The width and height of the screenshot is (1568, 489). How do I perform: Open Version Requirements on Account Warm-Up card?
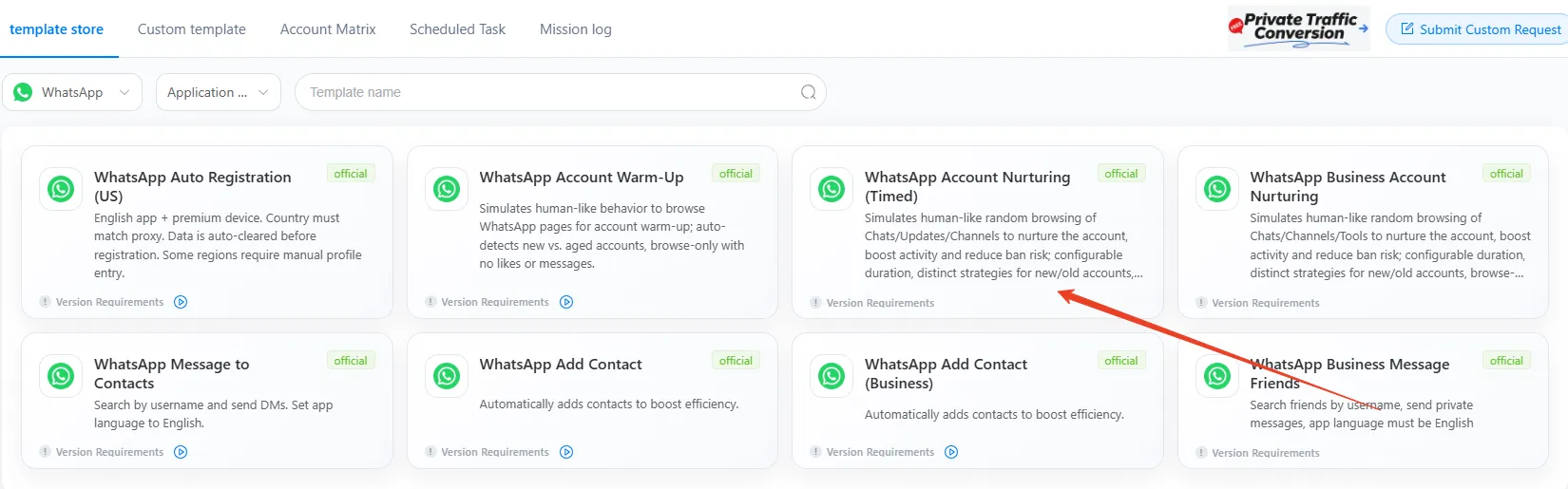pos(495,302)
